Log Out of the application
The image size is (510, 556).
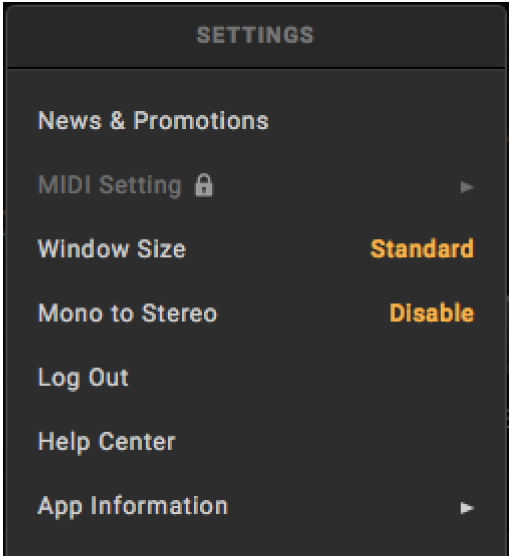pyautogui.click(x=83, y=378)
